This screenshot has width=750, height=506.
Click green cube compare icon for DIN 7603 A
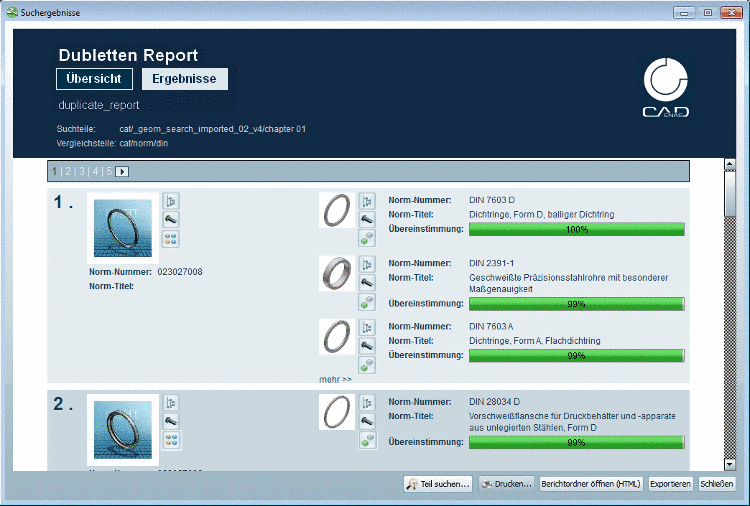click(x=367, y=365)
